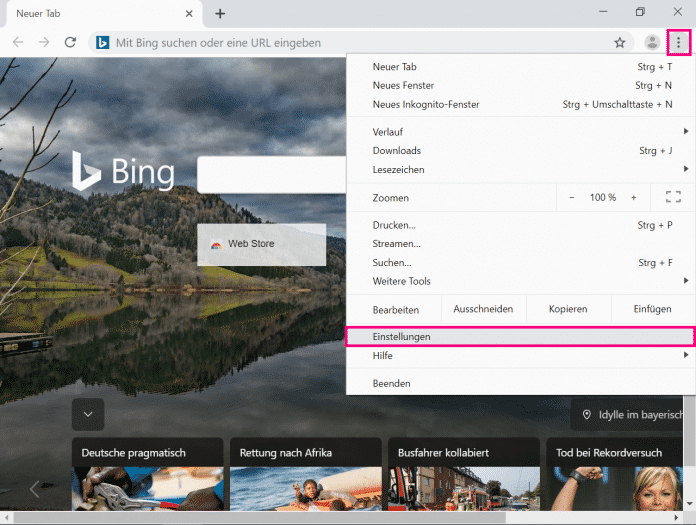Screen dimensions: 696x525
Task: Click the new tab plus icon
Action: pos(220,13)
